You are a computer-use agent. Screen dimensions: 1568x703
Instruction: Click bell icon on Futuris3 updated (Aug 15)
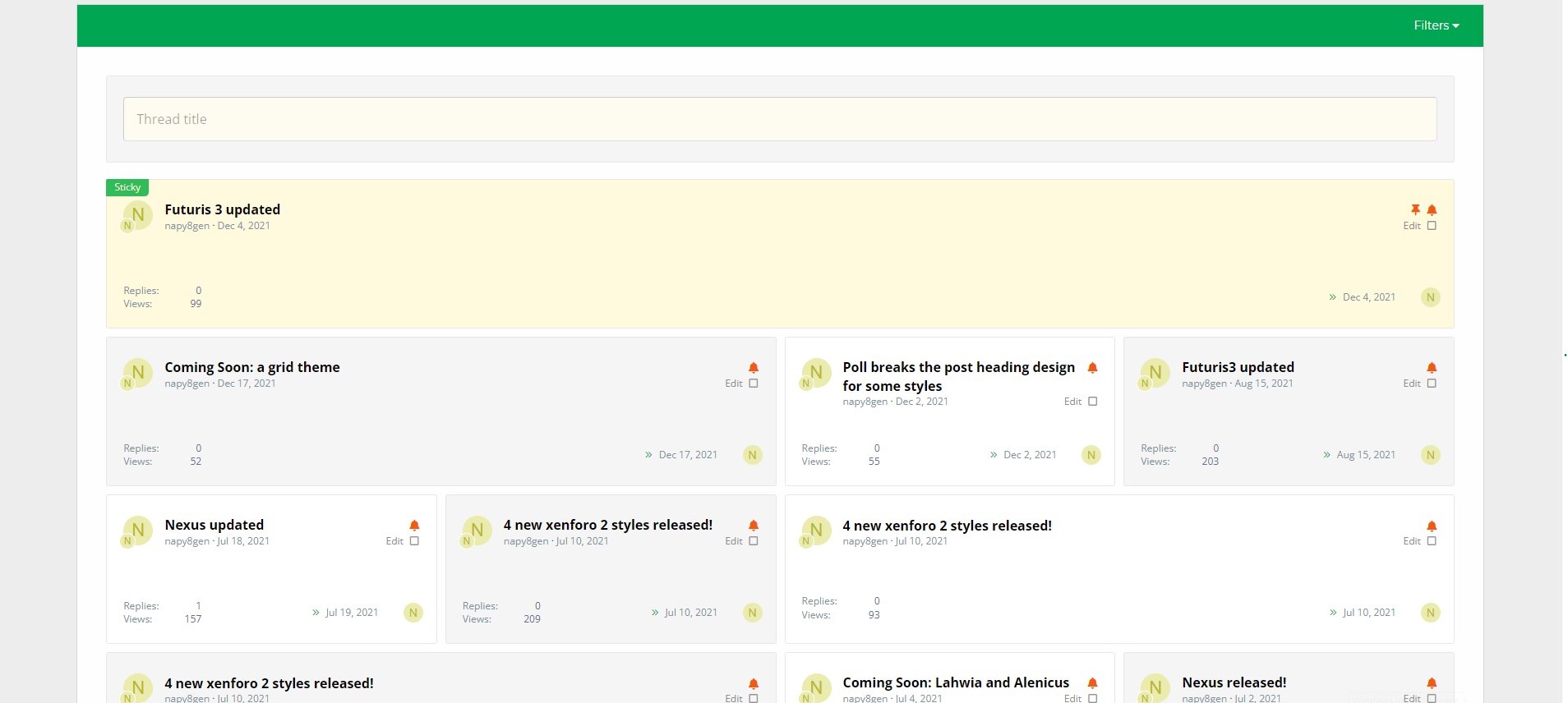(x=1432, y=368)
